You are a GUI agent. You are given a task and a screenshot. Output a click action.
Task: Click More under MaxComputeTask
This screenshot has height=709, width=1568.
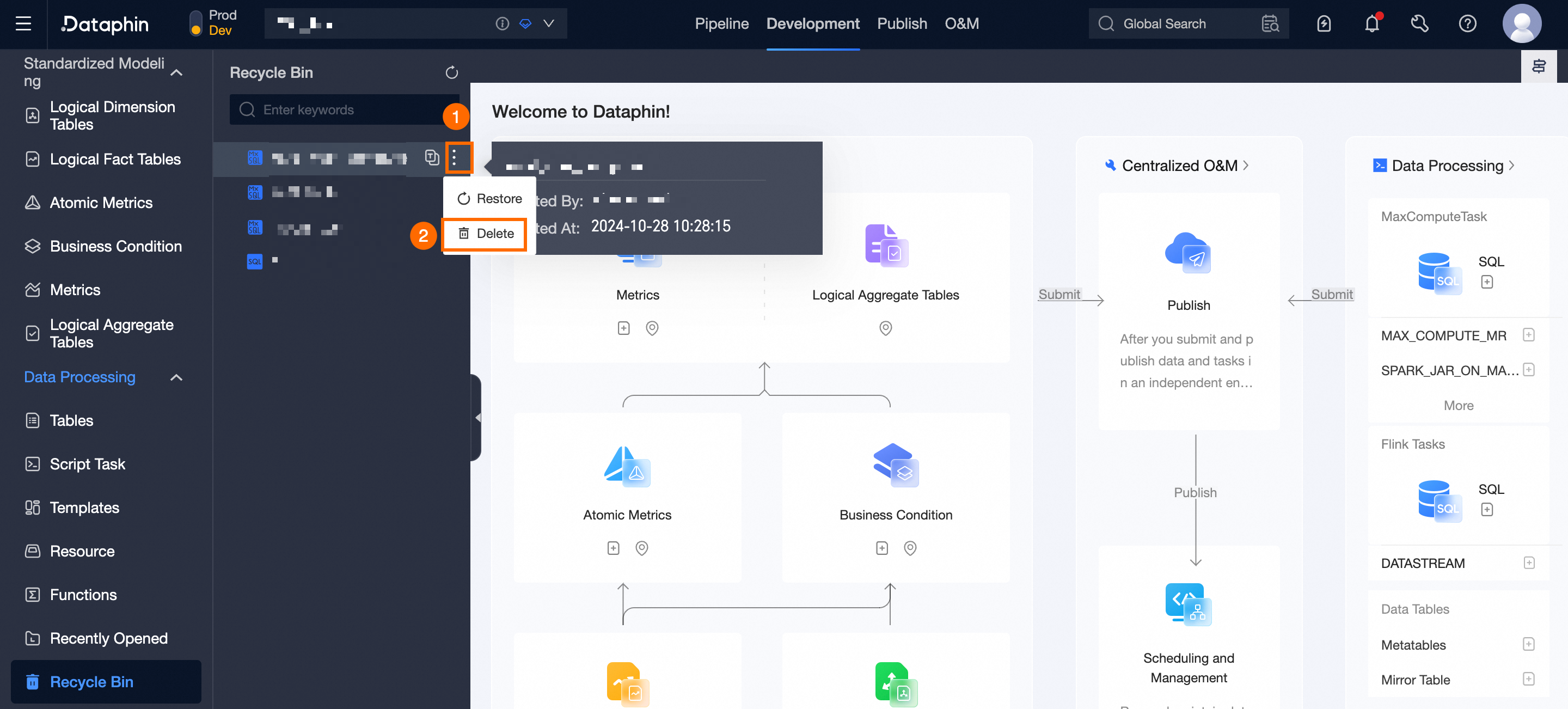pos(1458,405)
